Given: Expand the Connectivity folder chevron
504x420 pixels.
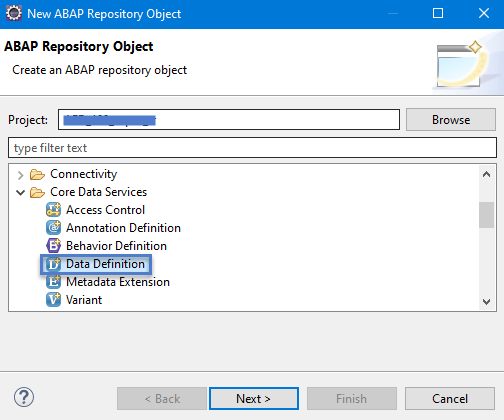Looking at the screenshot, I should 21,175.
